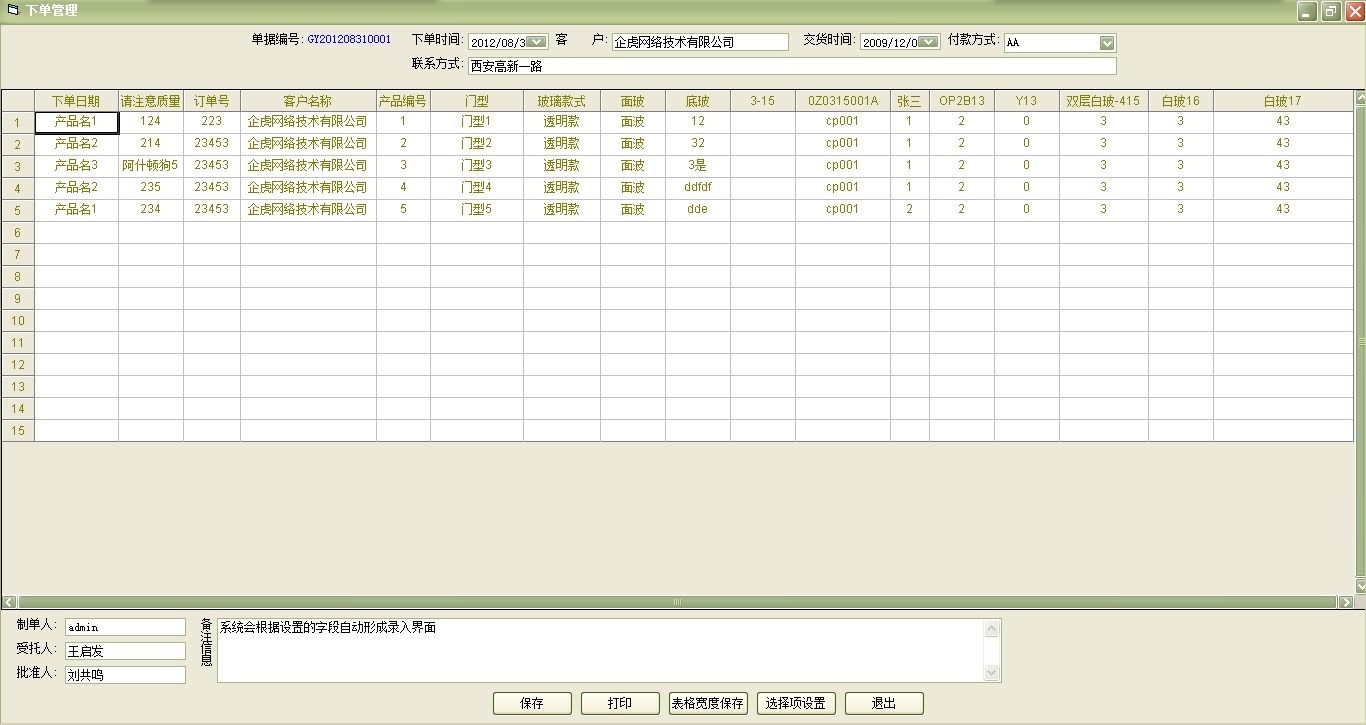Click the 下单管理 window title icon

(13, 10)
